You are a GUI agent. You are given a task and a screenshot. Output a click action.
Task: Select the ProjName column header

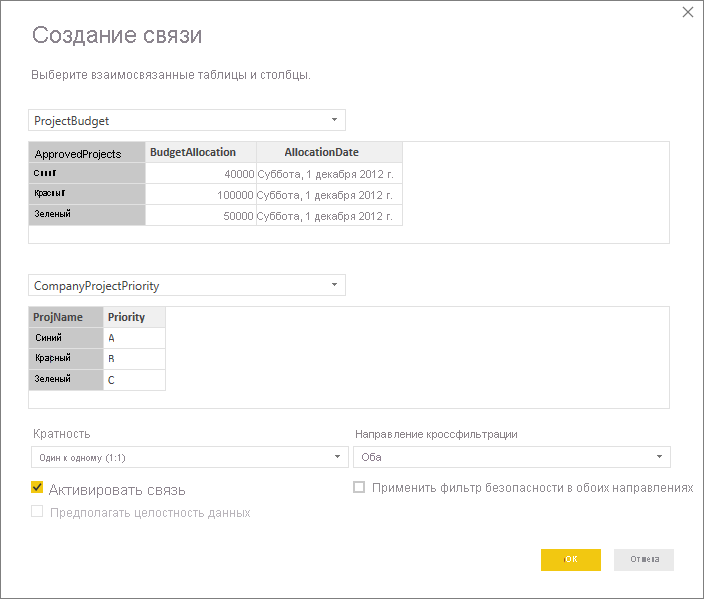(66, 317)
